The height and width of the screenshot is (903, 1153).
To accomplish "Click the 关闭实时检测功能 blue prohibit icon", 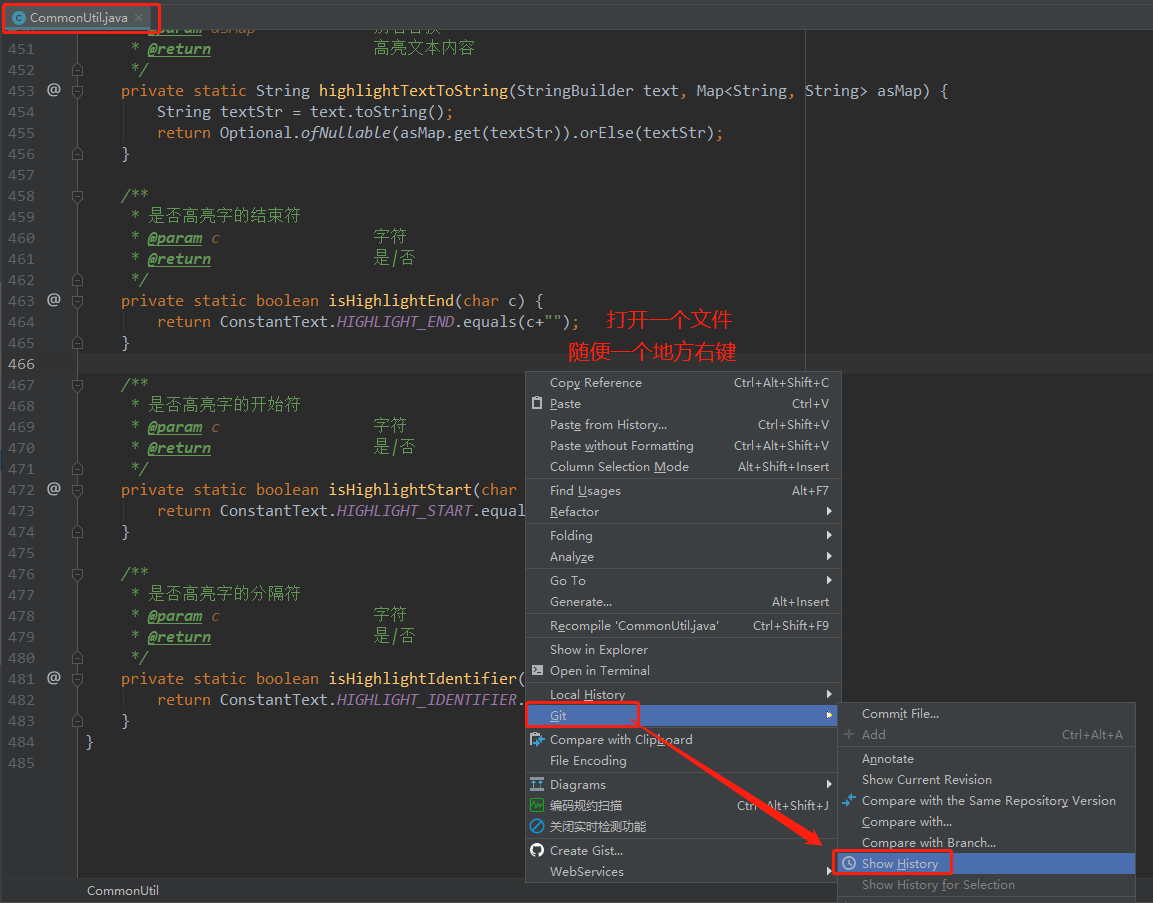I will [537, 827].
